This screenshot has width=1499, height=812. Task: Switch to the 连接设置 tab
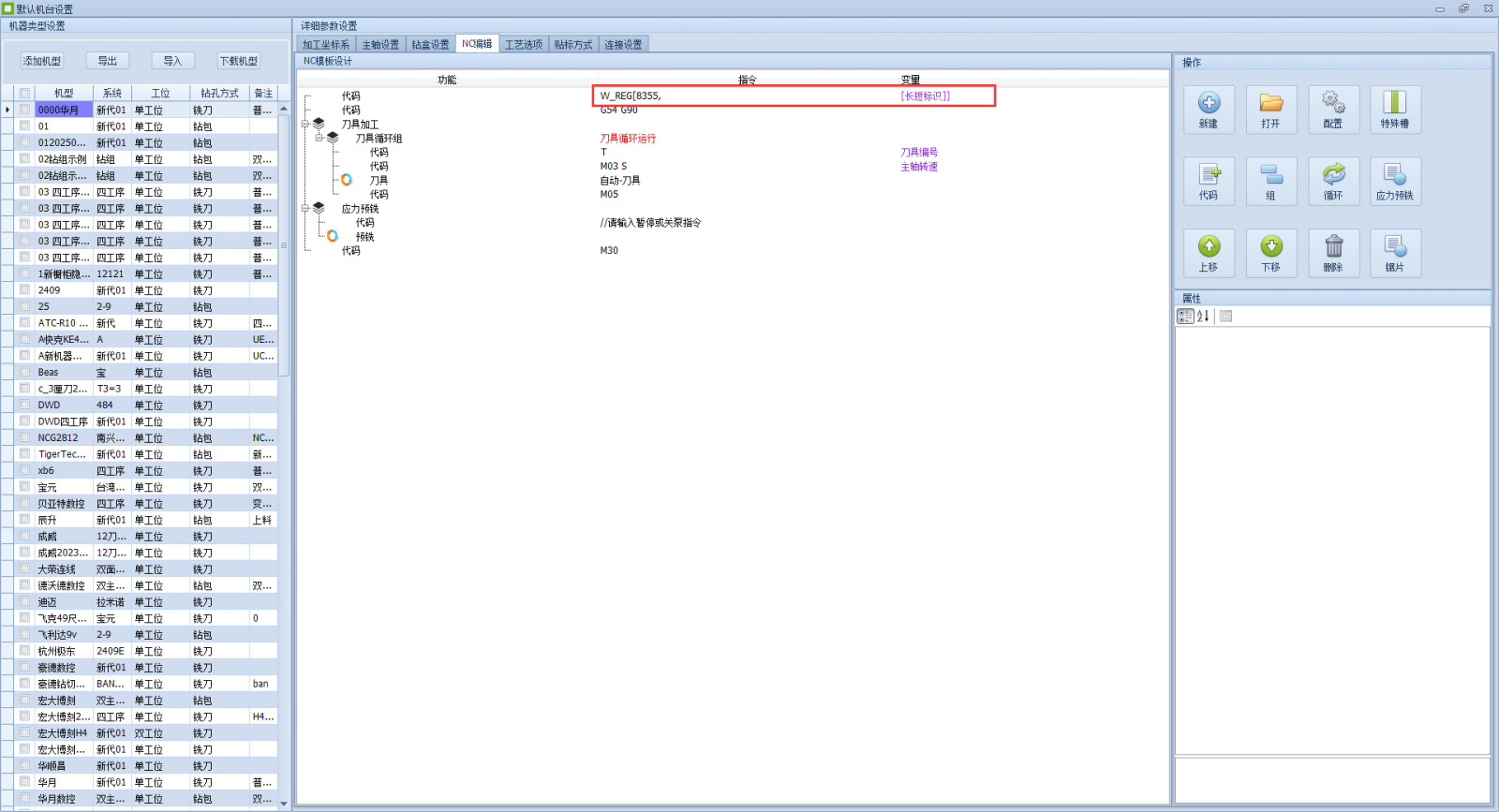tap(623, 44)
